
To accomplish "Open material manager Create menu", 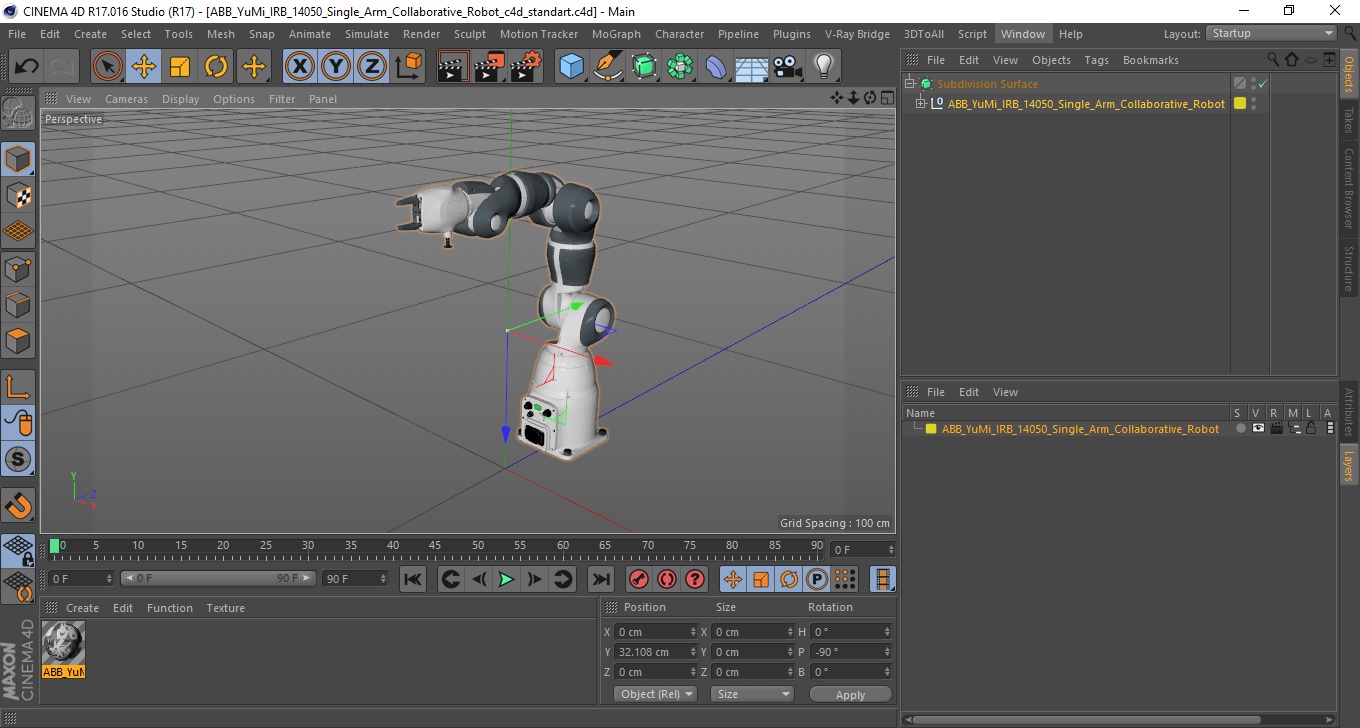I will pyautogui.click(x=82, y=608).
